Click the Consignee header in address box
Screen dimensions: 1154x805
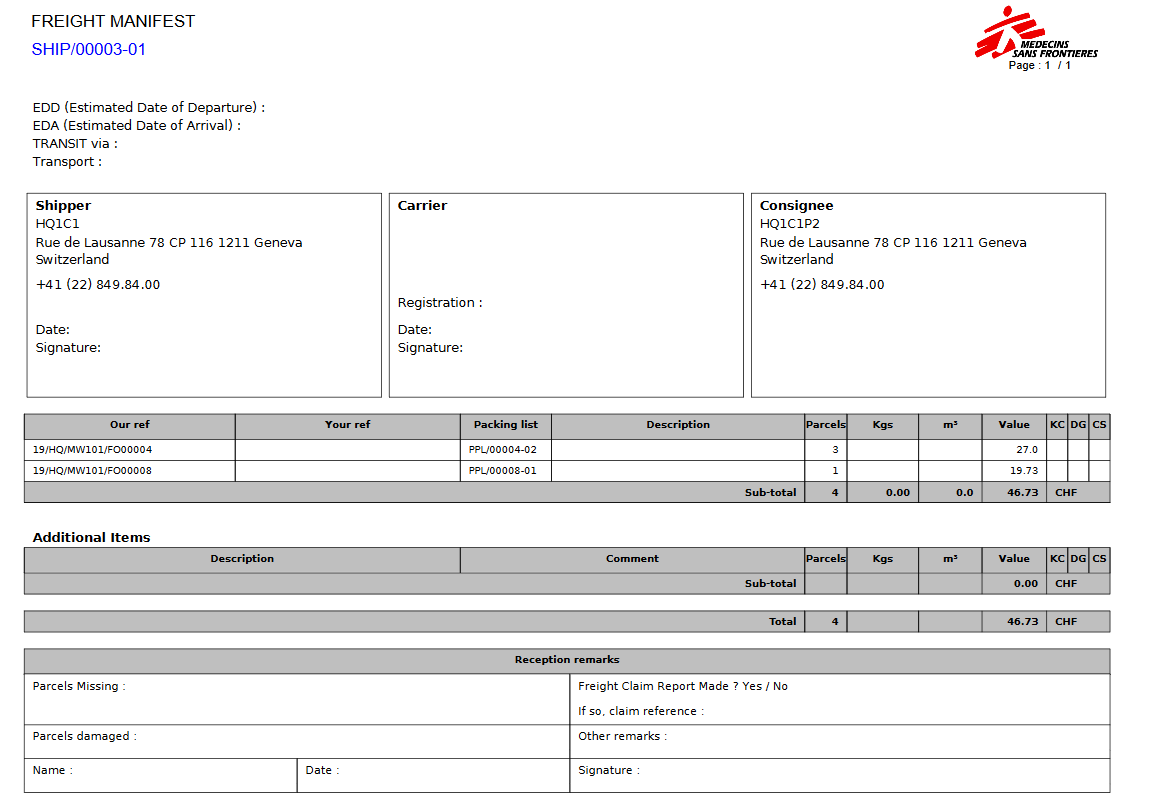pyautogui.click(x=796, y=206)
